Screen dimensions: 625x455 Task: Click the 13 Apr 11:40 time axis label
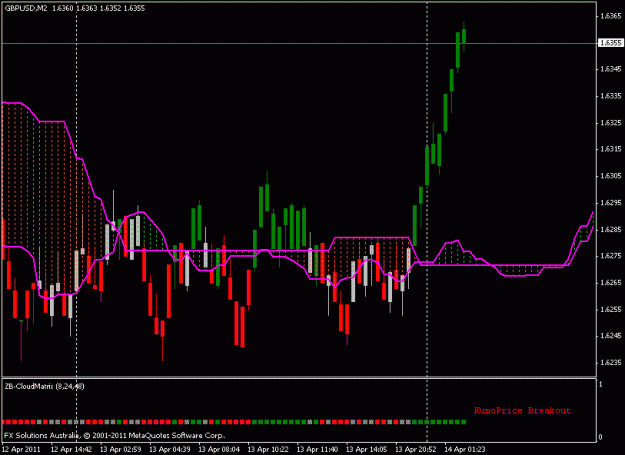click(x=318, y=449)
